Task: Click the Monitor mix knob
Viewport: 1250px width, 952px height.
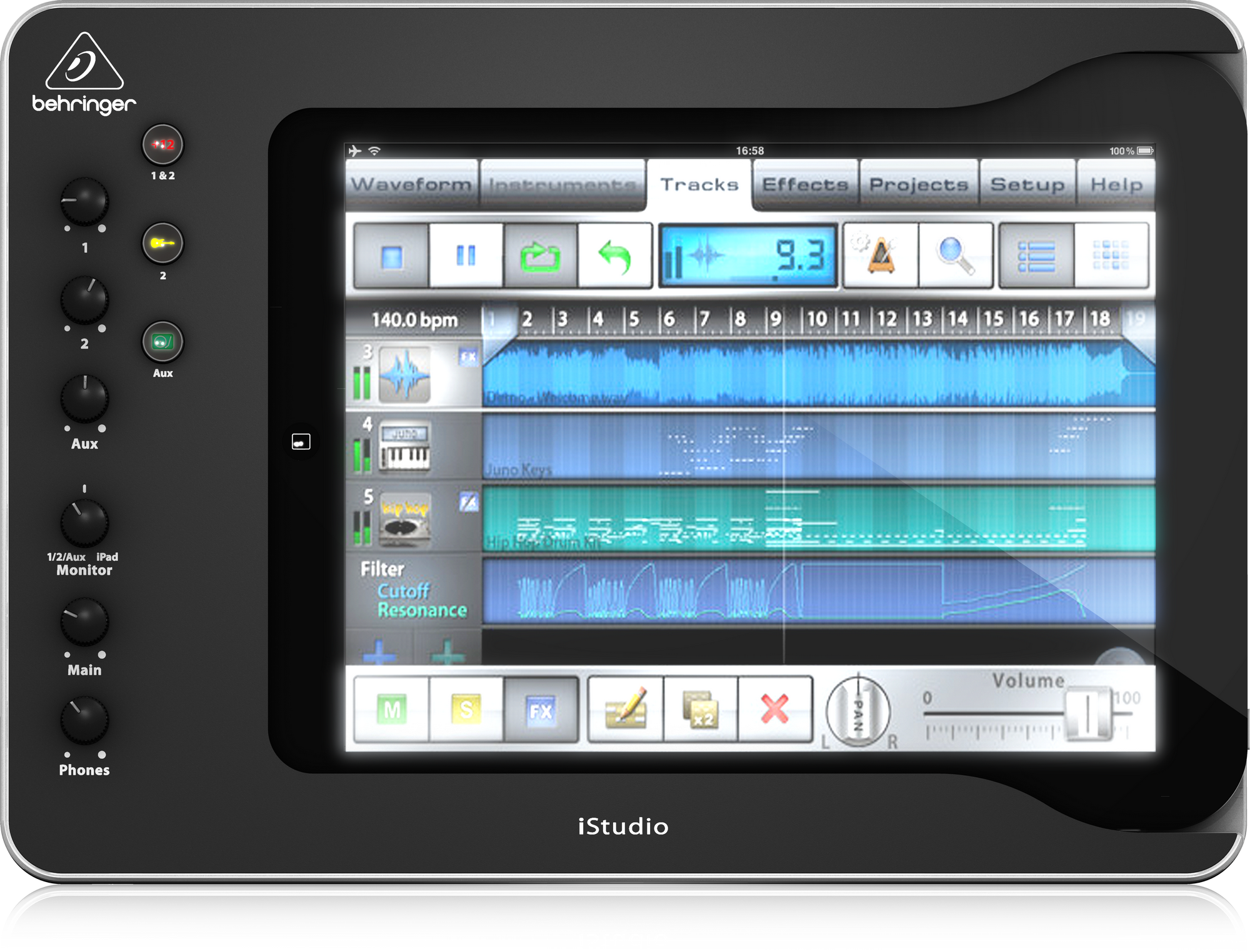Action: point(84,523)
